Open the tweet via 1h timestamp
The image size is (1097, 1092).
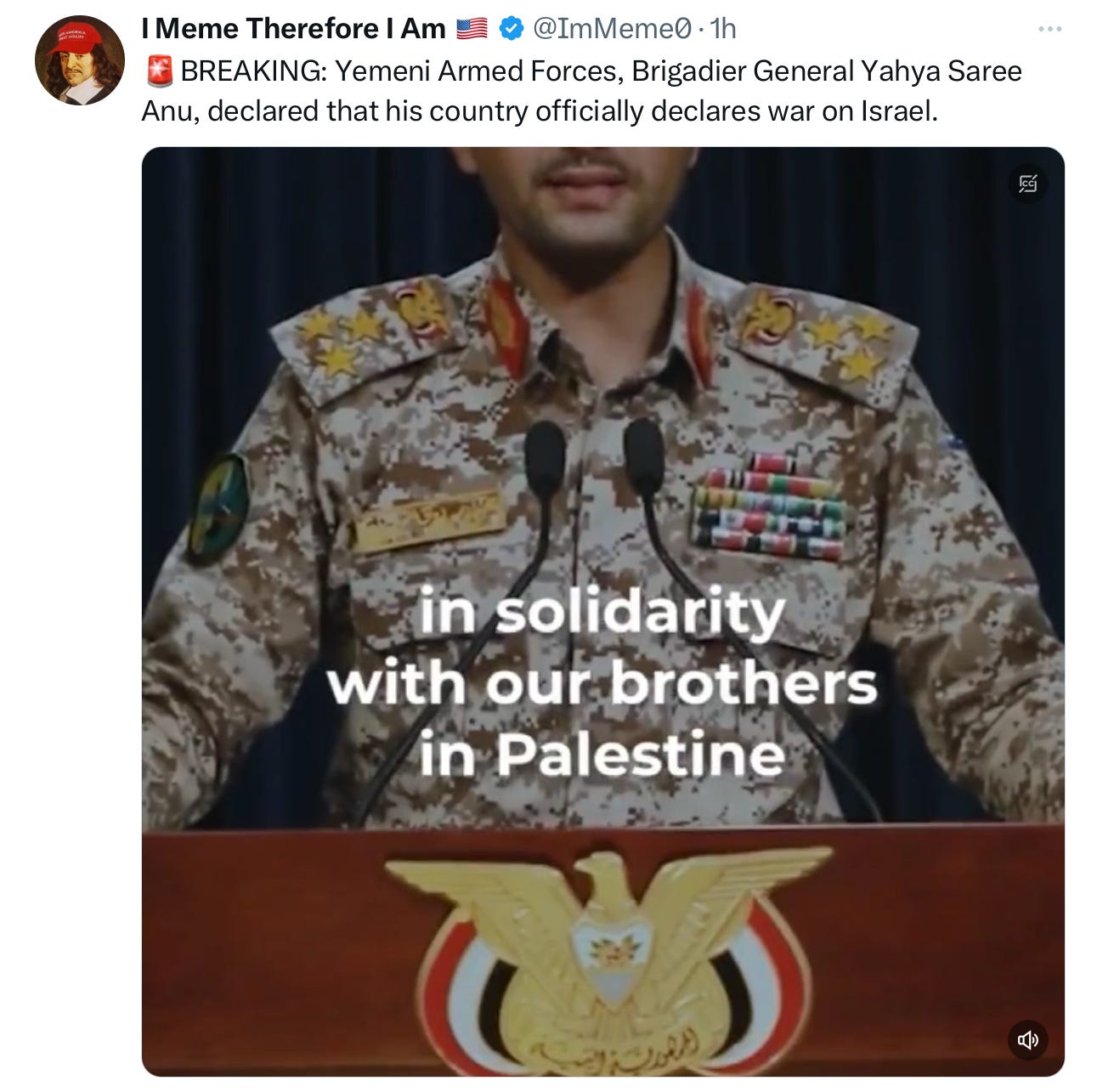tap(723, 29)
